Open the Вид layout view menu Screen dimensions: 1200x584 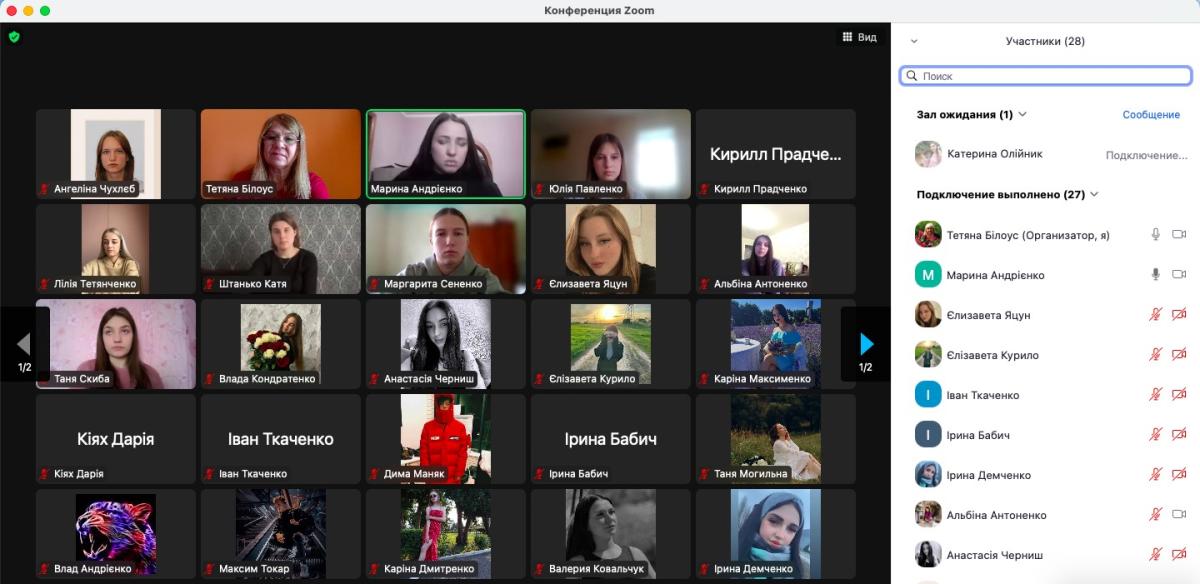[859, 37]
